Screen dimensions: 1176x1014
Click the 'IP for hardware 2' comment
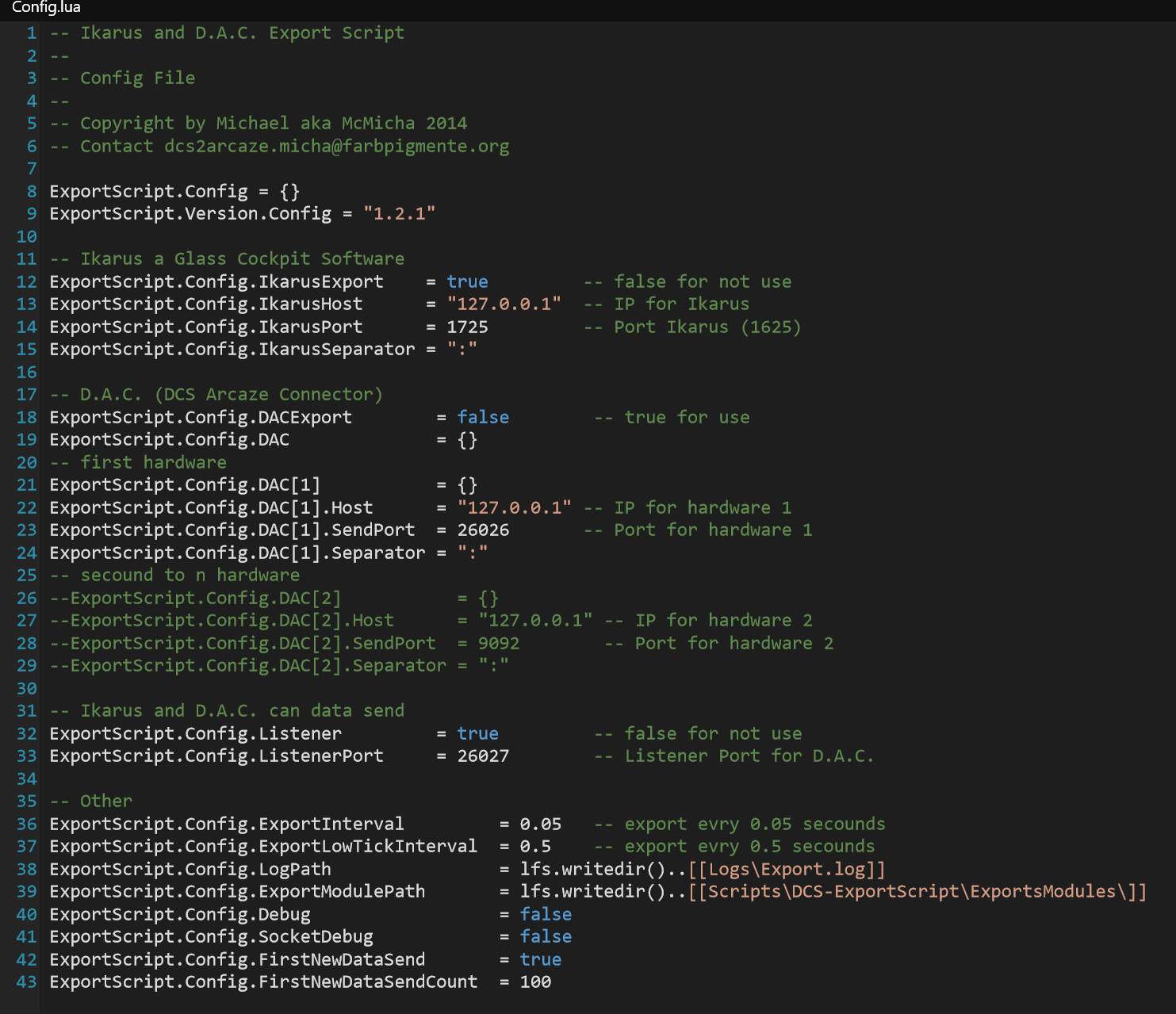724,621
